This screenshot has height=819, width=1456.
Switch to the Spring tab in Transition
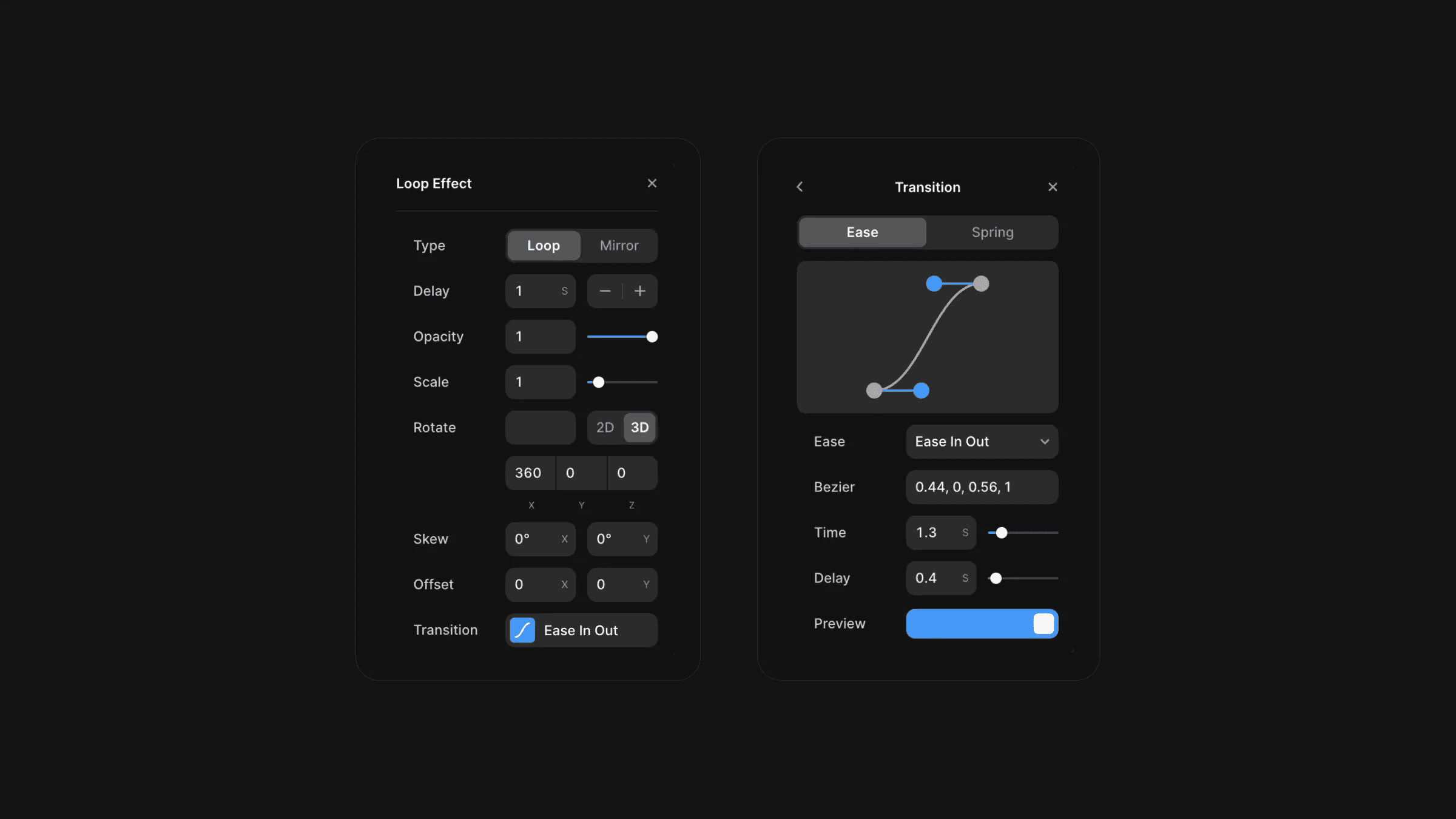pyautogui.click(x=992, y=231)
